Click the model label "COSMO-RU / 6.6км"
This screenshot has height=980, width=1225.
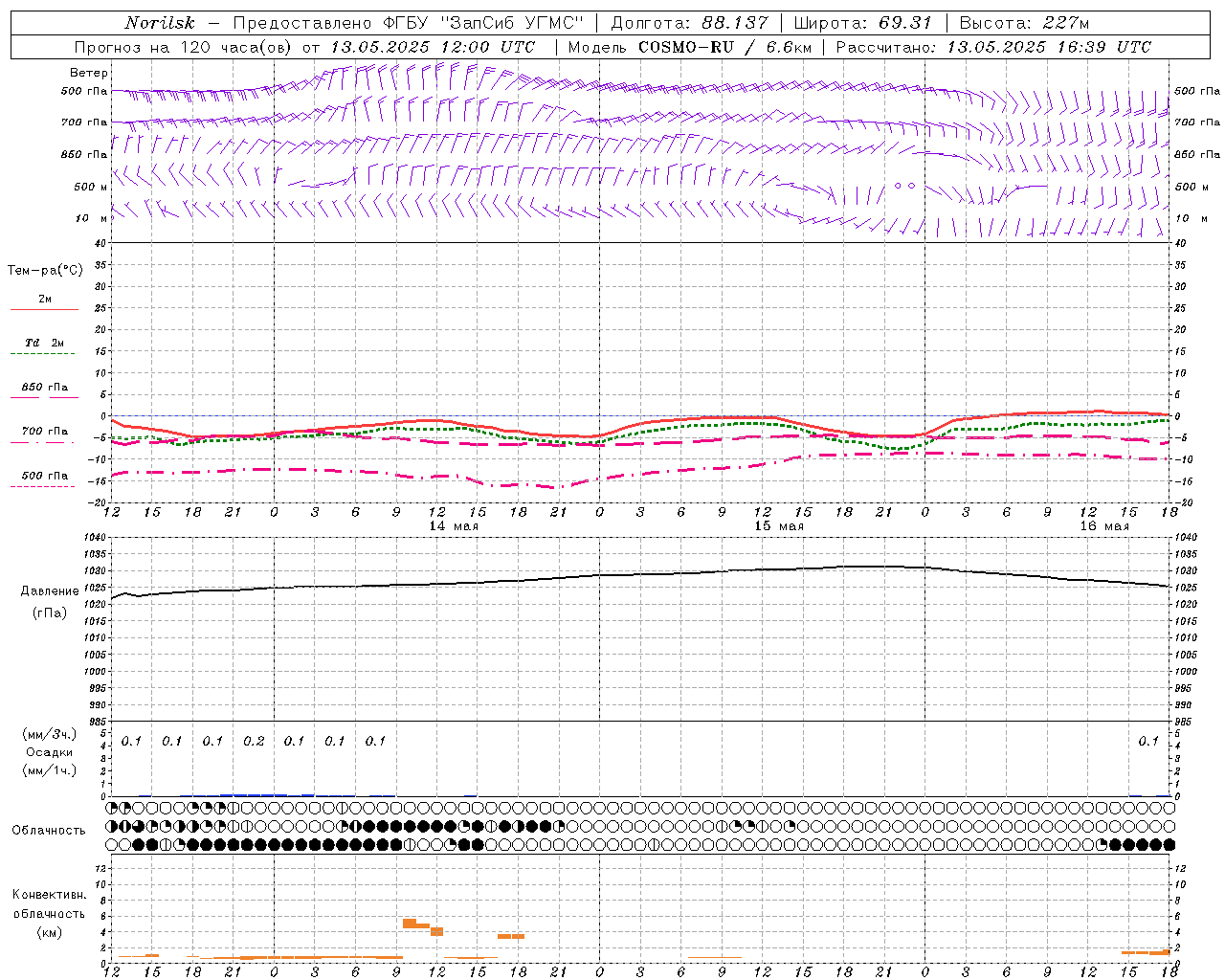coord(724,47)
